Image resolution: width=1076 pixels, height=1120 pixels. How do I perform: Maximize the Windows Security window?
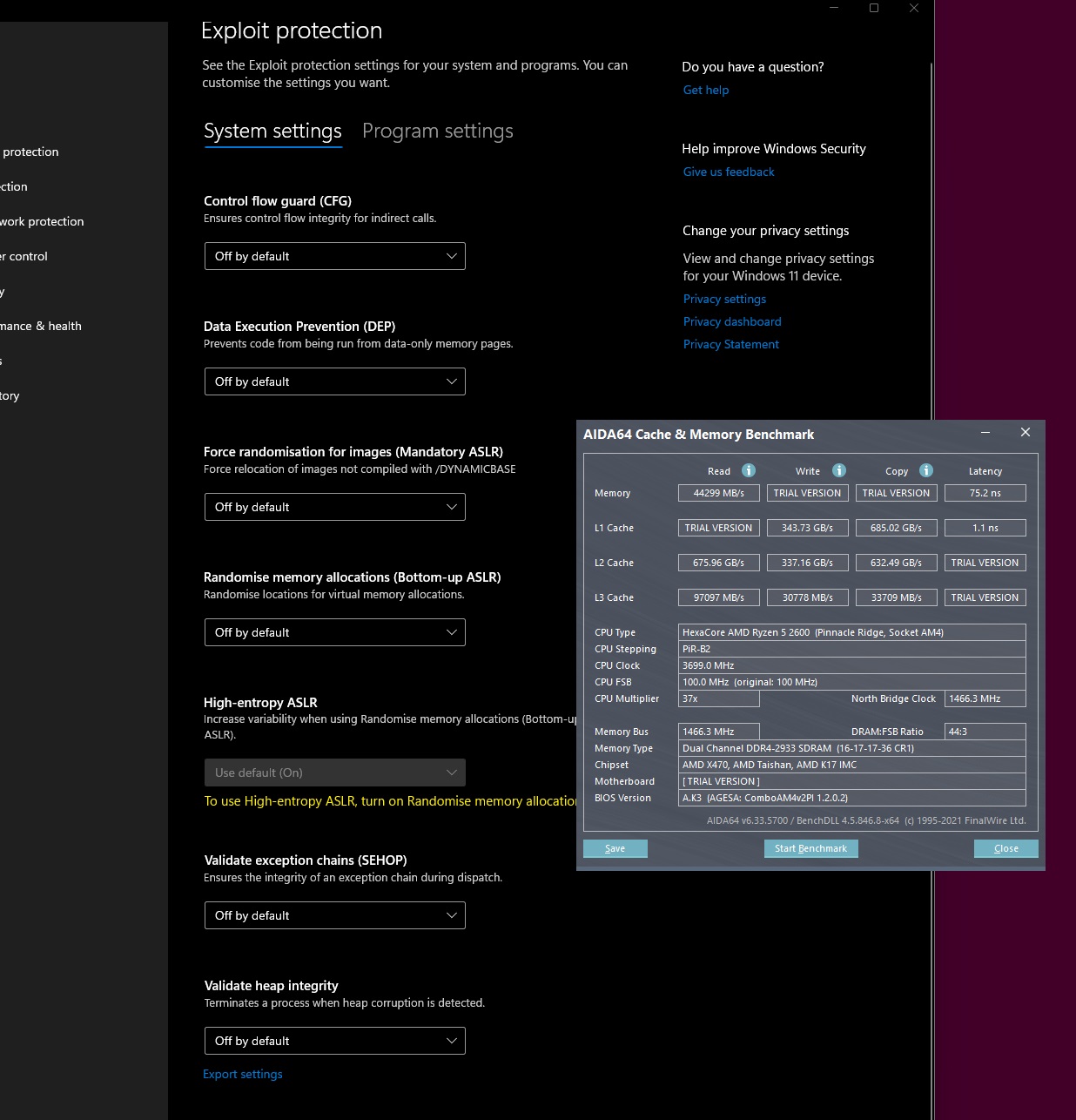click(x=874, y=8)
